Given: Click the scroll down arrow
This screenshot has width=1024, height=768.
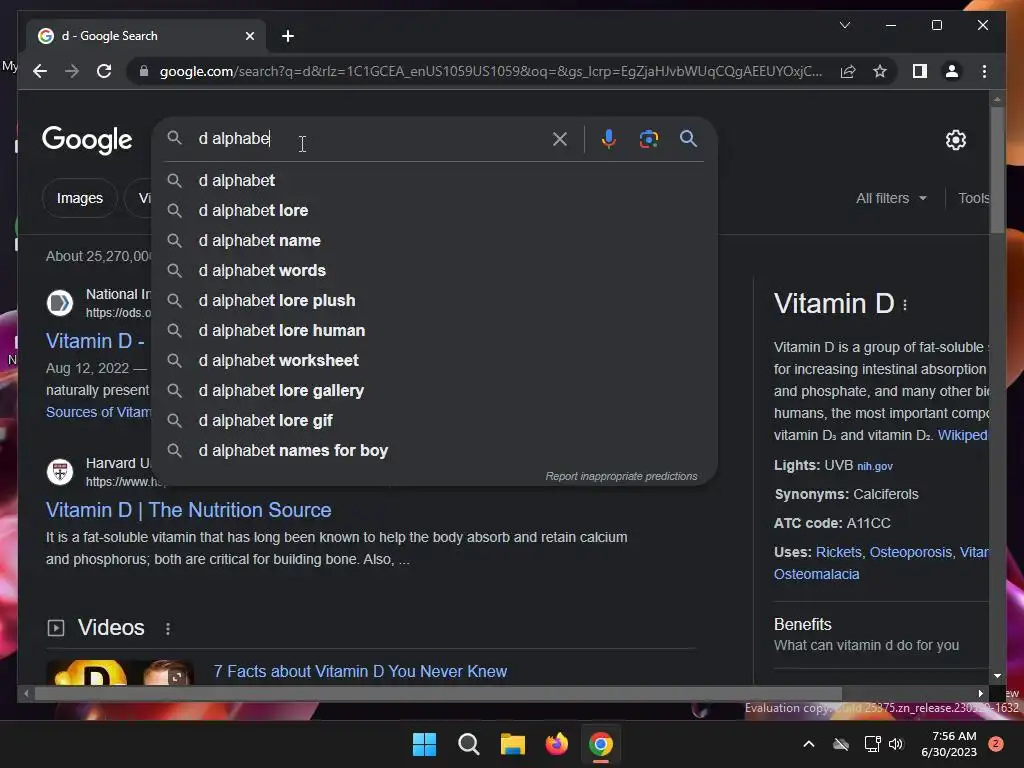Looking at the screenshot, I should tap(997, 676).
